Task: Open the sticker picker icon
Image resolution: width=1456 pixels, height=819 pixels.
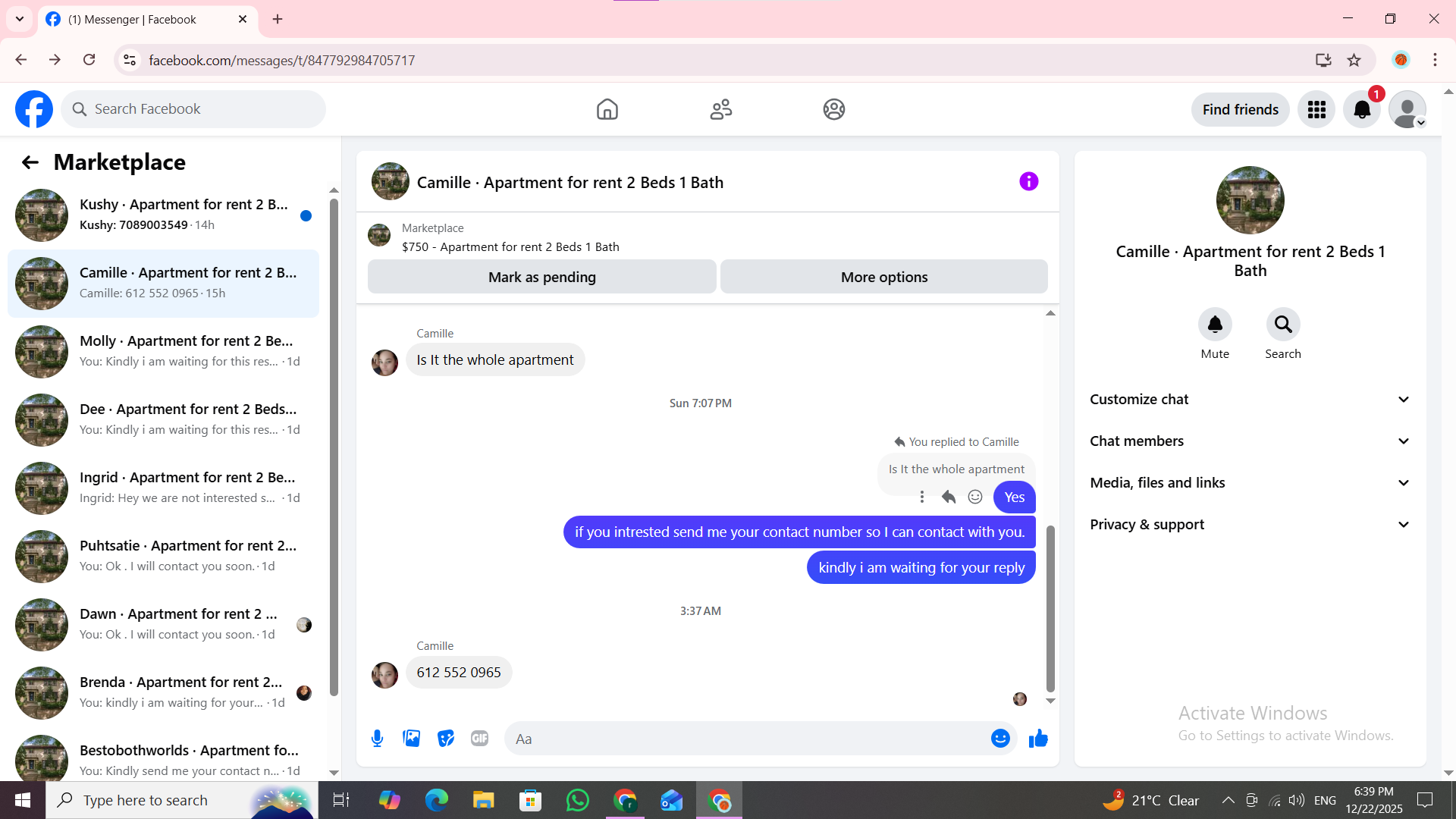Action: tap(446, 738)
